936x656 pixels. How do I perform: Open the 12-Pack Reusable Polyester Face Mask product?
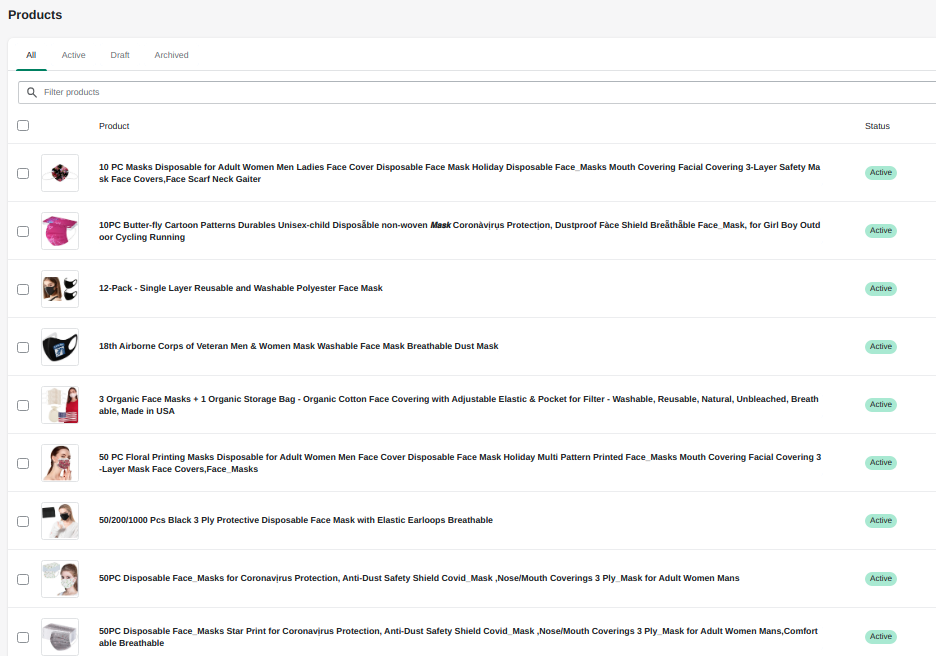tap(240, 288)
